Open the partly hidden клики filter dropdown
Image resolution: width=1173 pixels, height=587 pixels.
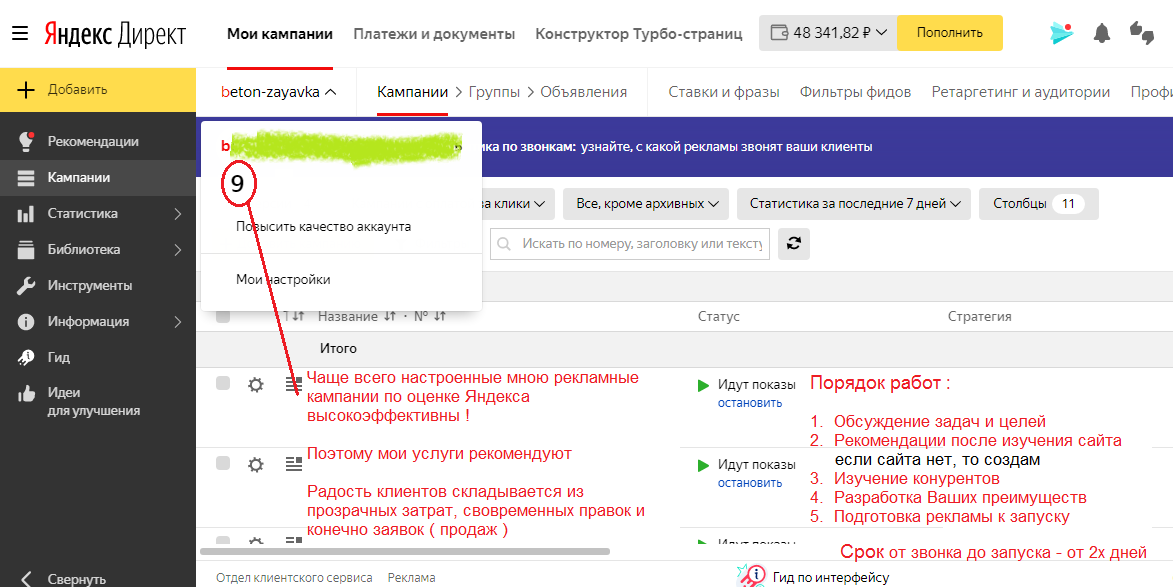(518, 203)
